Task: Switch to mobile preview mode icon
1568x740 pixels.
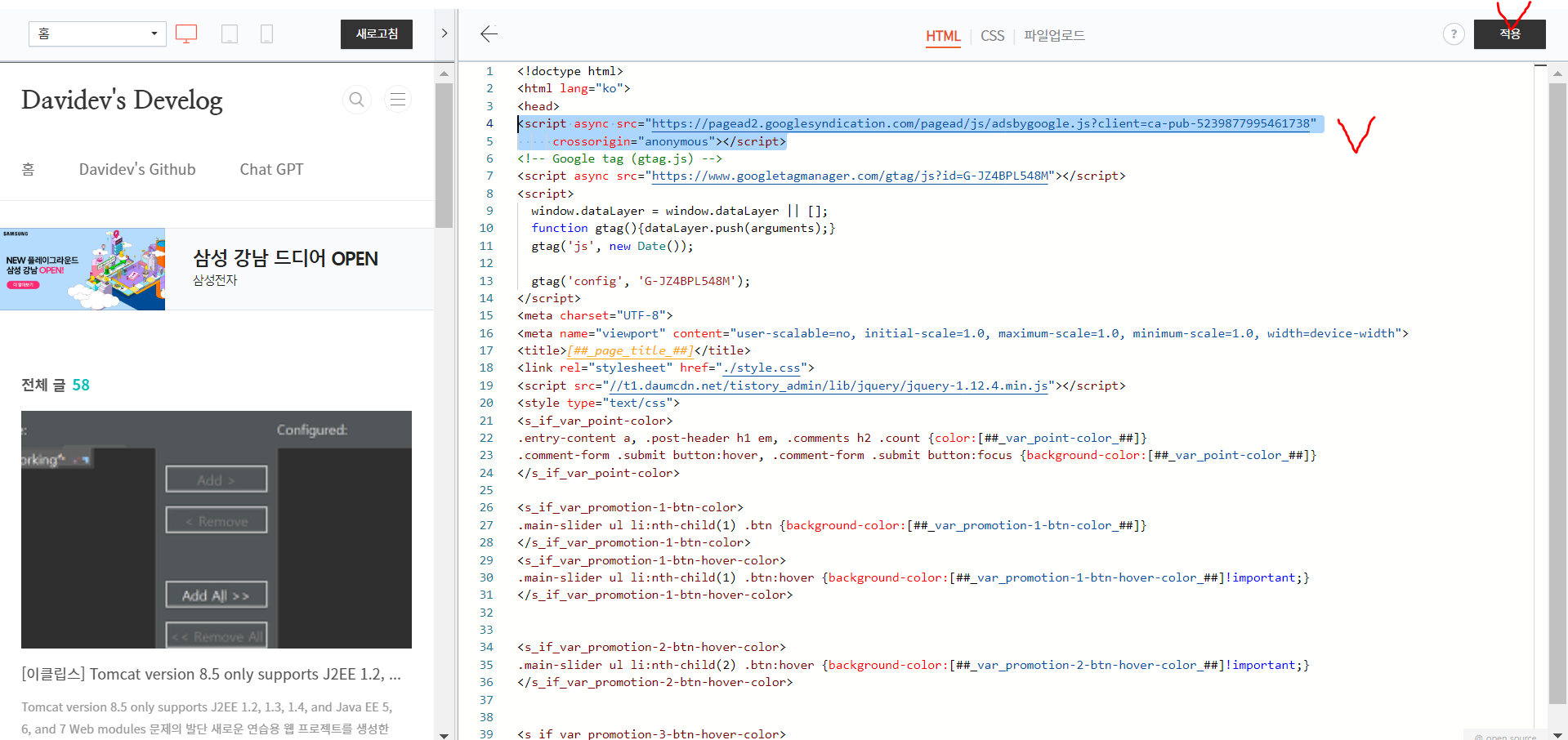Action: tap(266, 34)
